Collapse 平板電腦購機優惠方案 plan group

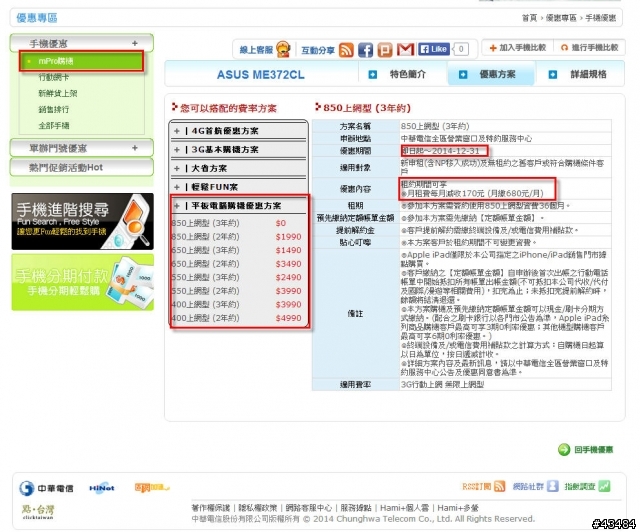pos(239,206)
